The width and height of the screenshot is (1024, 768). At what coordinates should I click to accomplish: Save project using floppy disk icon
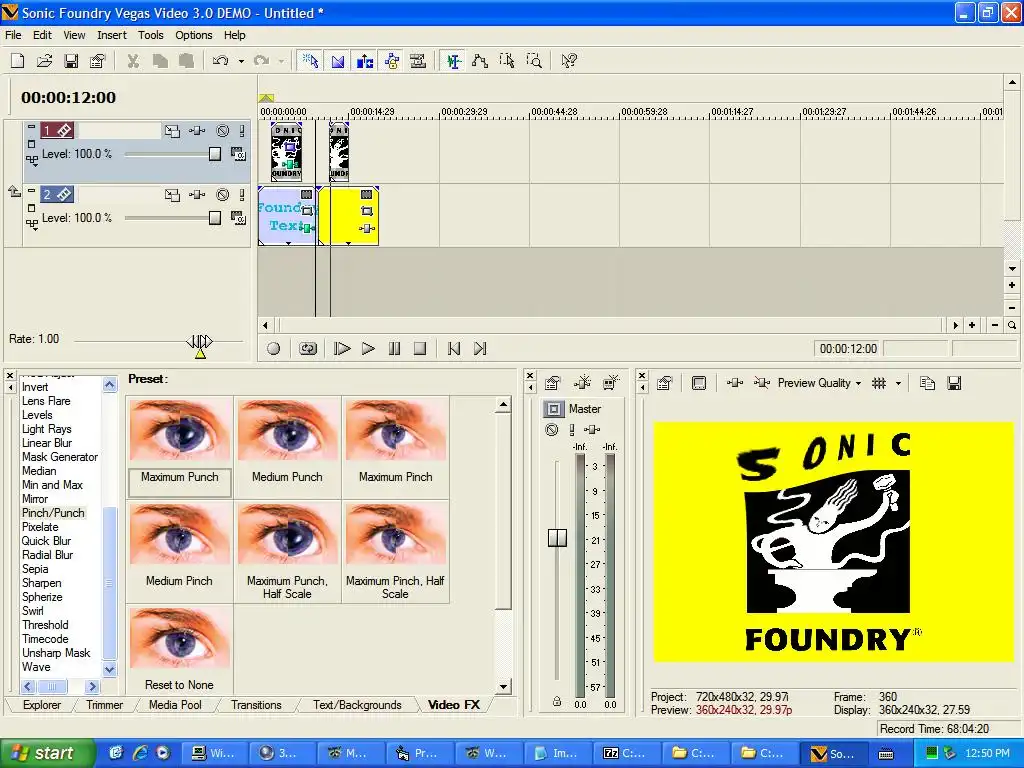(71, 61)
